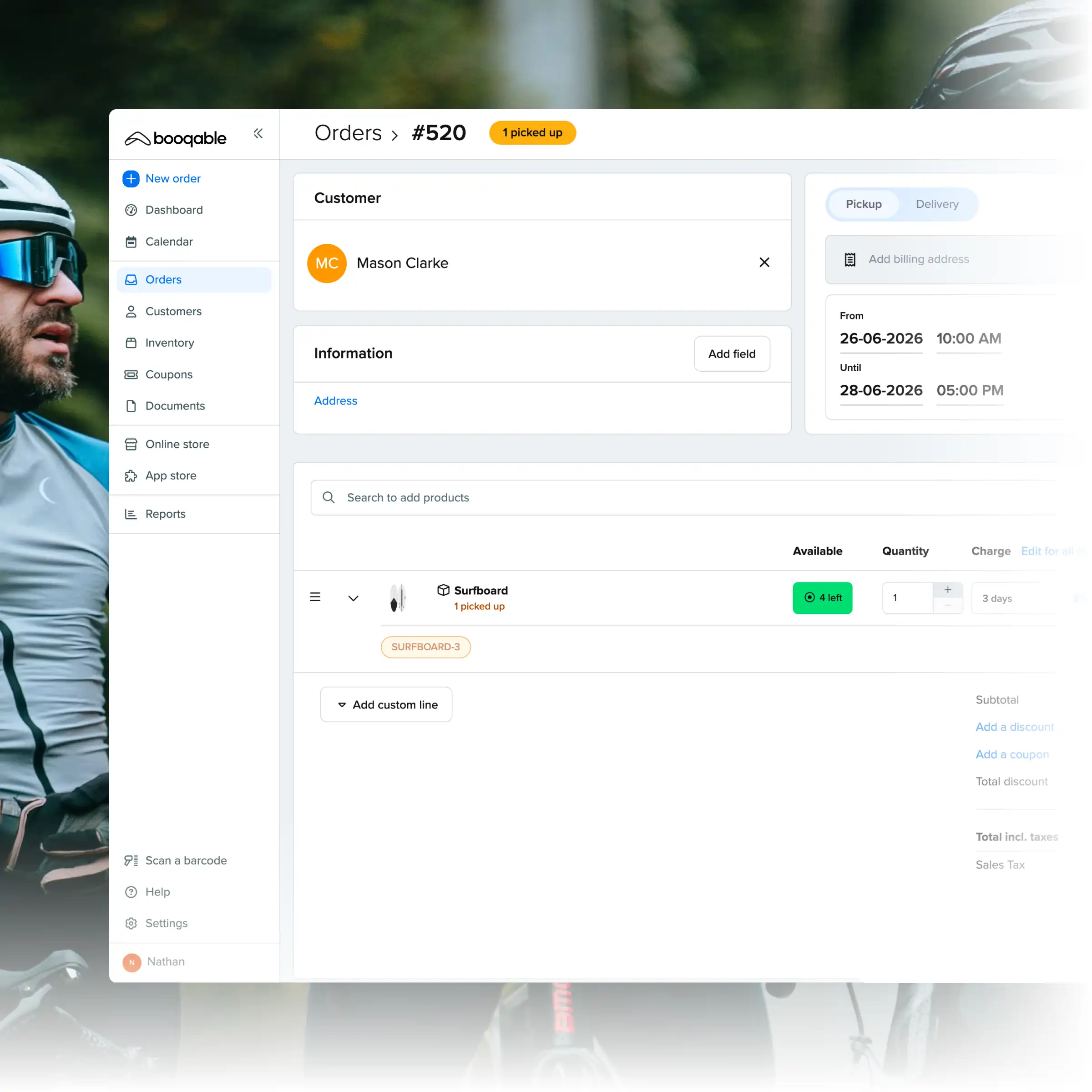Edit the From date 26-06-2026
Viewport: 1092px width, 1092px height.
(881, 339)
